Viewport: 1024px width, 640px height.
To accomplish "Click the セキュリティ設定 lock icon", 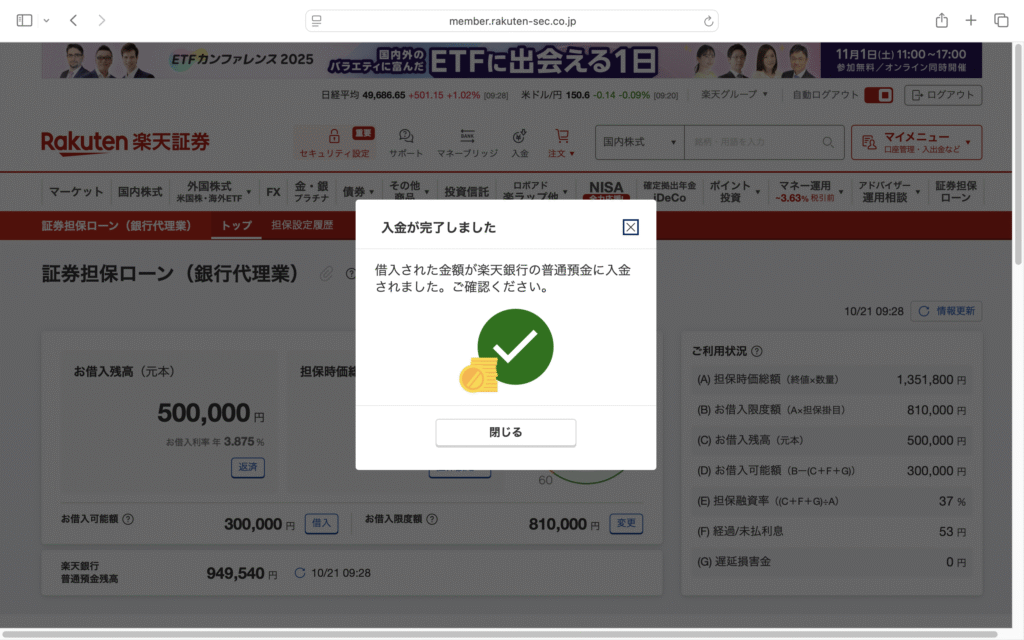I will 334,136.
